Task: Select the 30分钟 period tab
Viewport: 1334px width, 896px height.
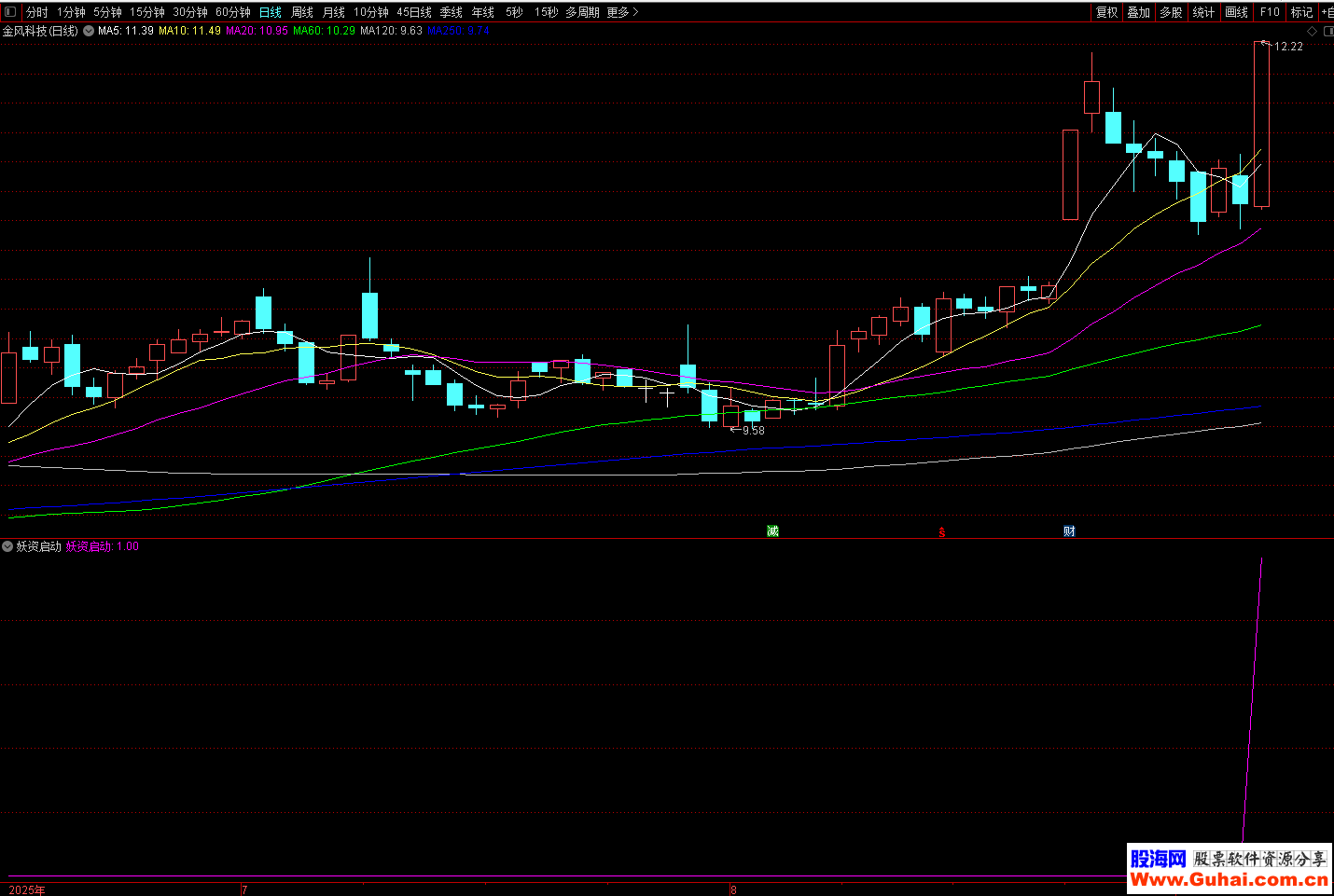Action: coord(190,12)
